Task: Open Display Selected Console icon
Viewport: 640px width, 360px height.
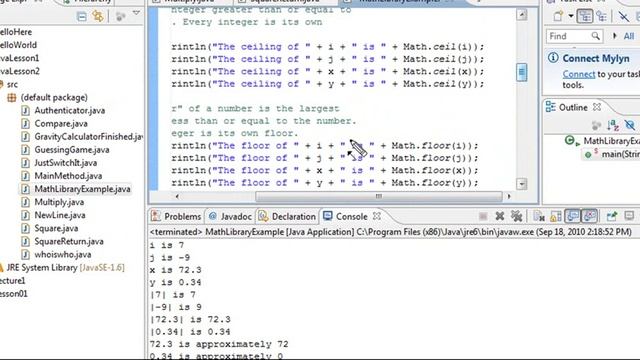Action: 629,216
